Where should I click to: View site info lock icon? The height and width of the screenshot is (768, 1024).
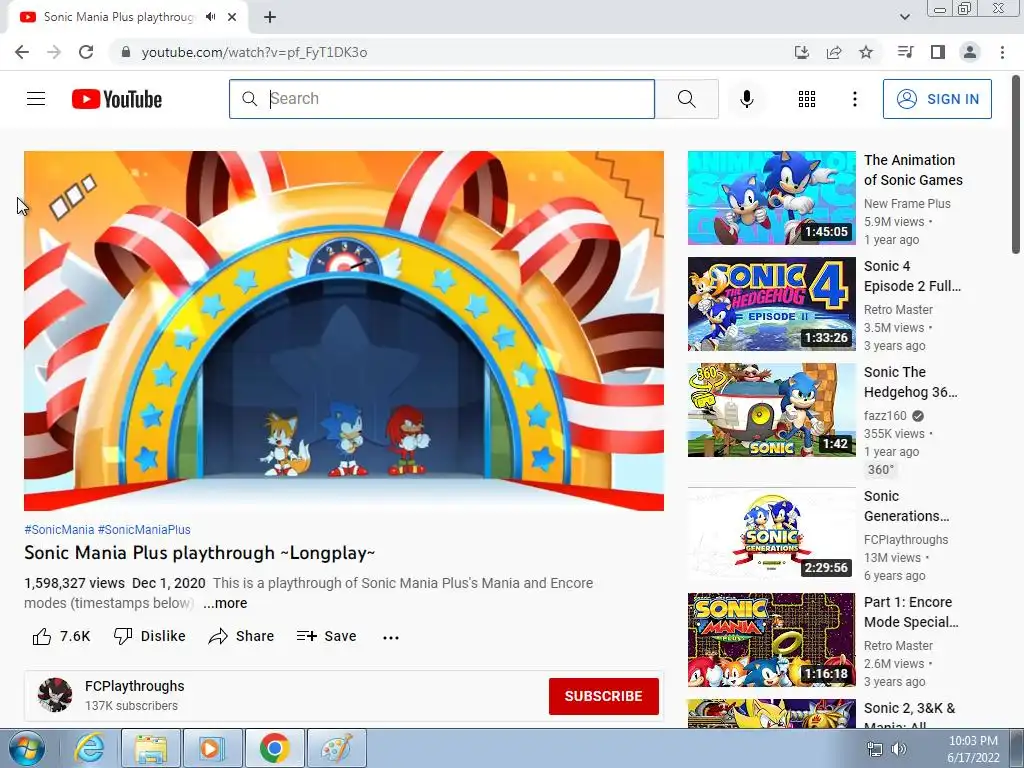(125, 52)
